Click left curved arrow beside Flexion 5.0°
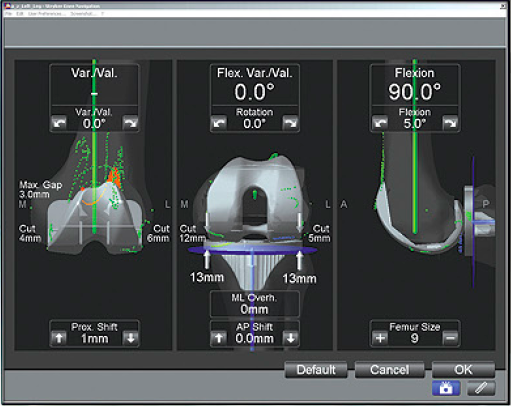Screen dimensions: 511x406 coord(380,123)
